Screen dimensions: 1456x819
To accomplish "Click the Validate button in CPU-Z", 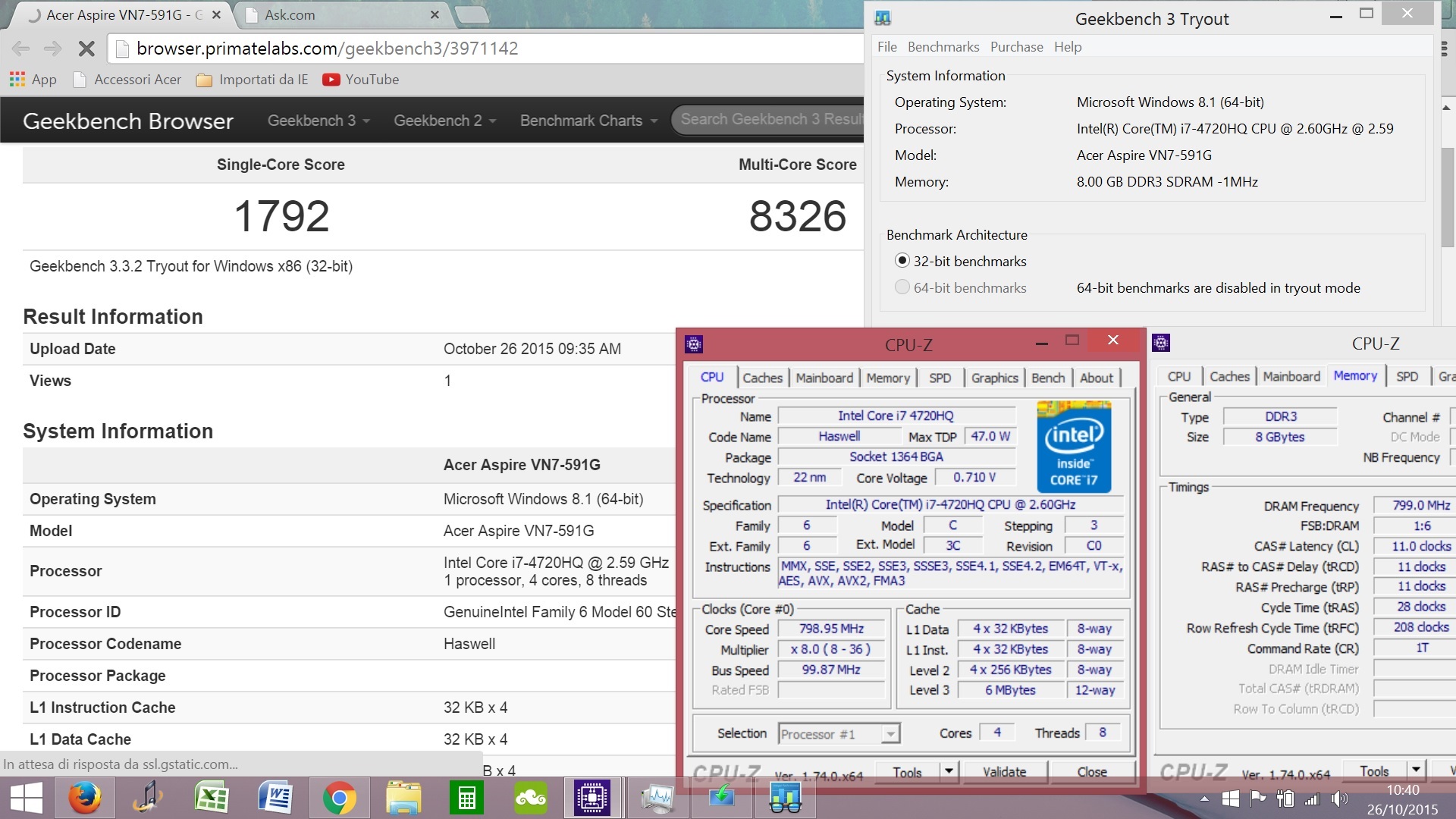I will (x=1004, y=771).
